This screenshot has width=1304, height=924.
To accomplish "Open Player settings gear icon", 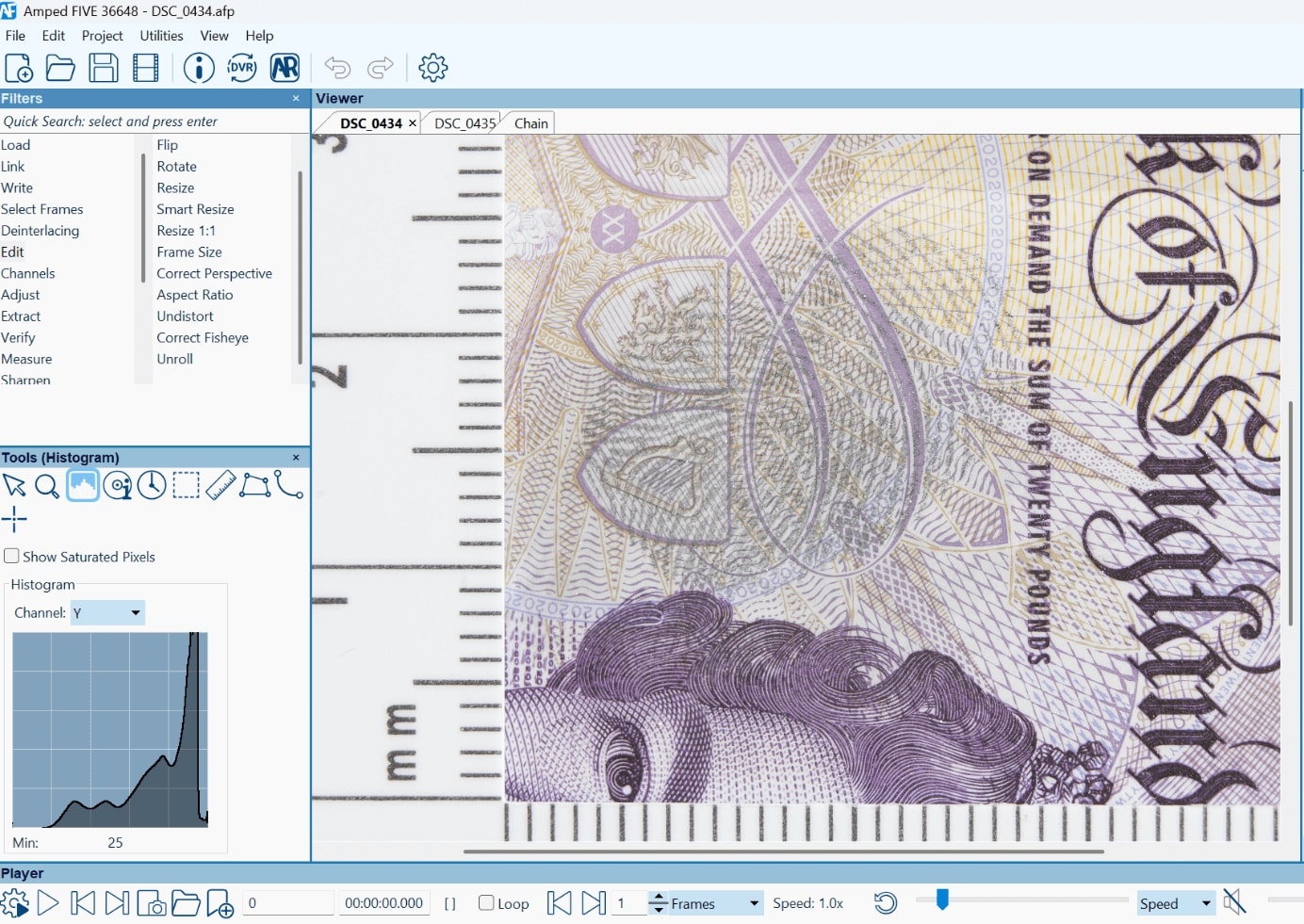I will point(14,903).
